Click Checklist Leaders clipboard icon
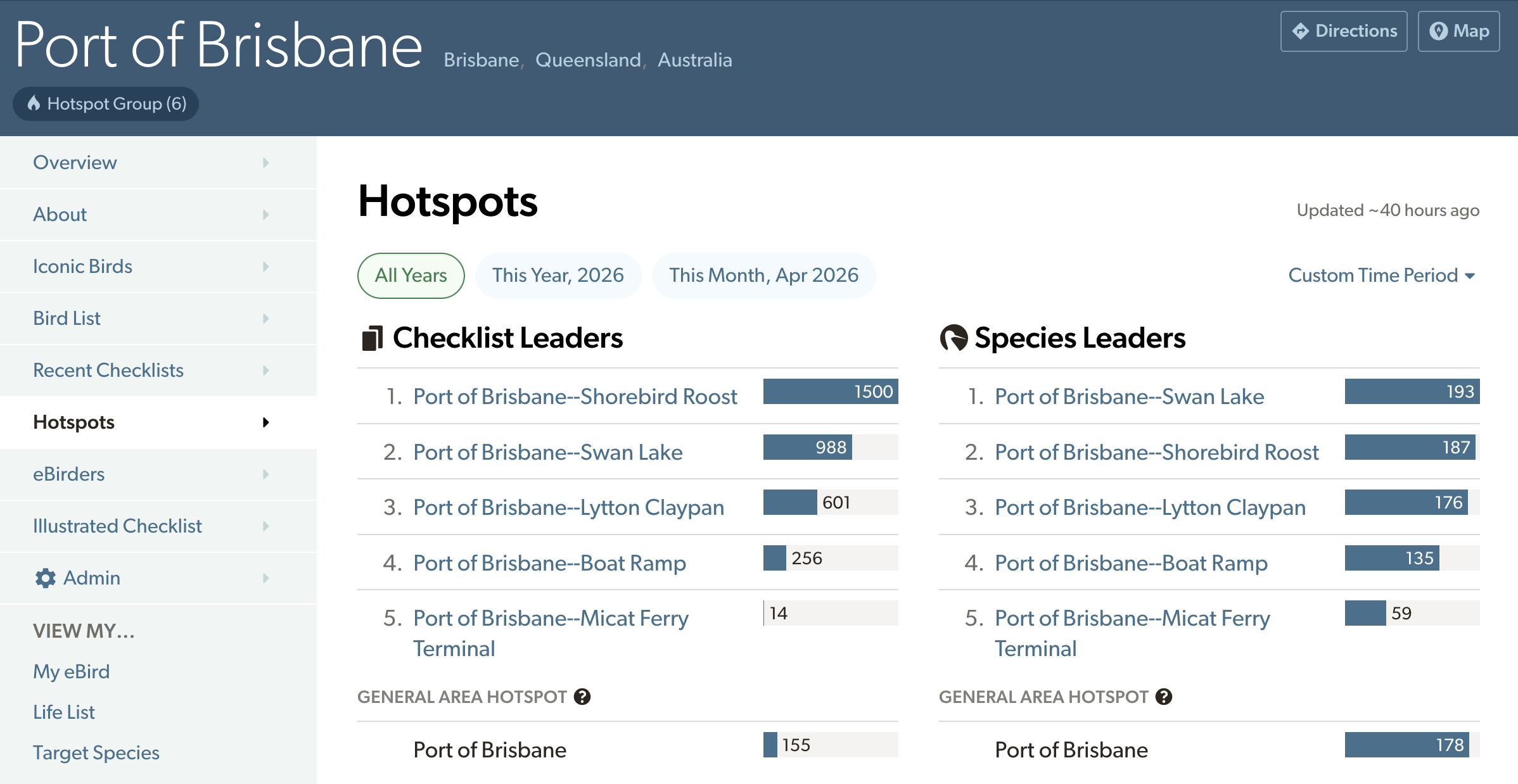This screenshot has width=1518, height=784. click(x=372, y=338)
